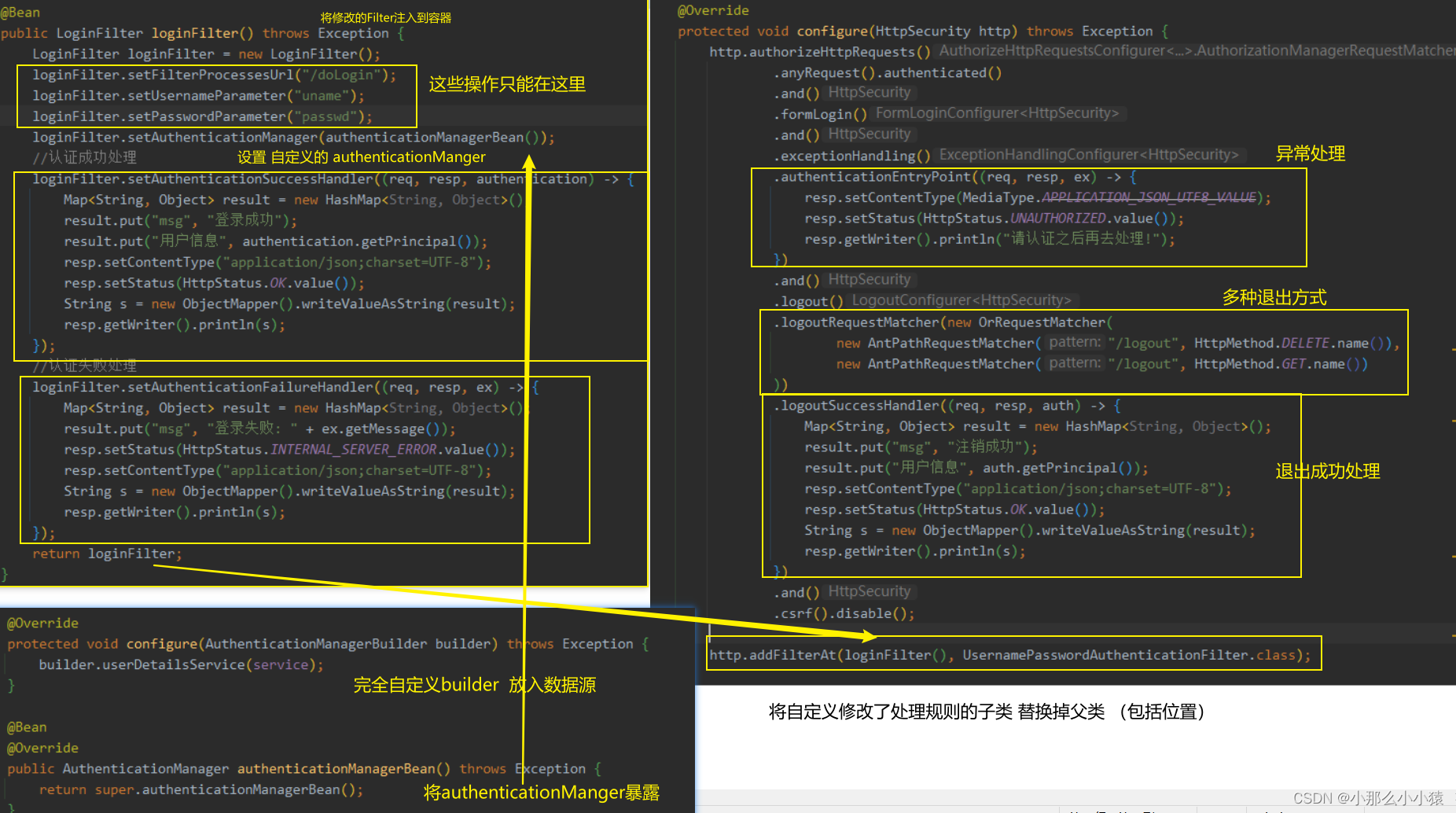Click the 'return super.authenticationManagerBean();' line

(201, 789)
